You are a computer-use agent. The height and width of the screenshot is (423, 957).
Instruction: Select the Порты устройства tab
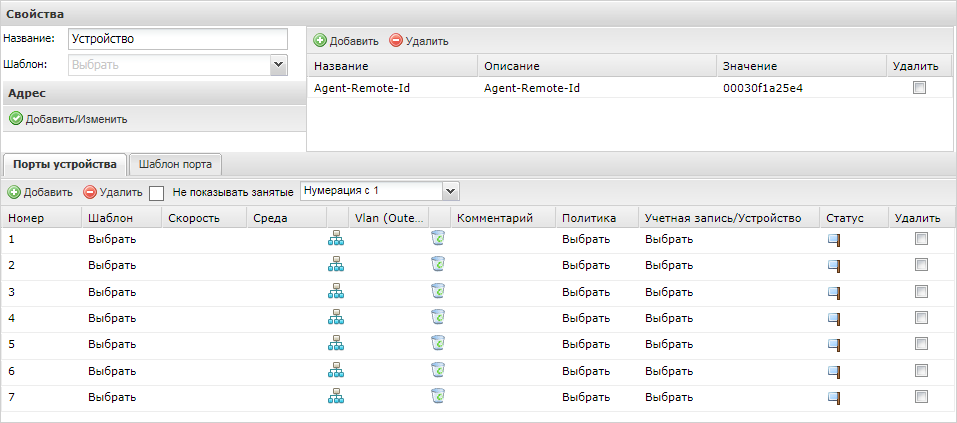[65, 164]
